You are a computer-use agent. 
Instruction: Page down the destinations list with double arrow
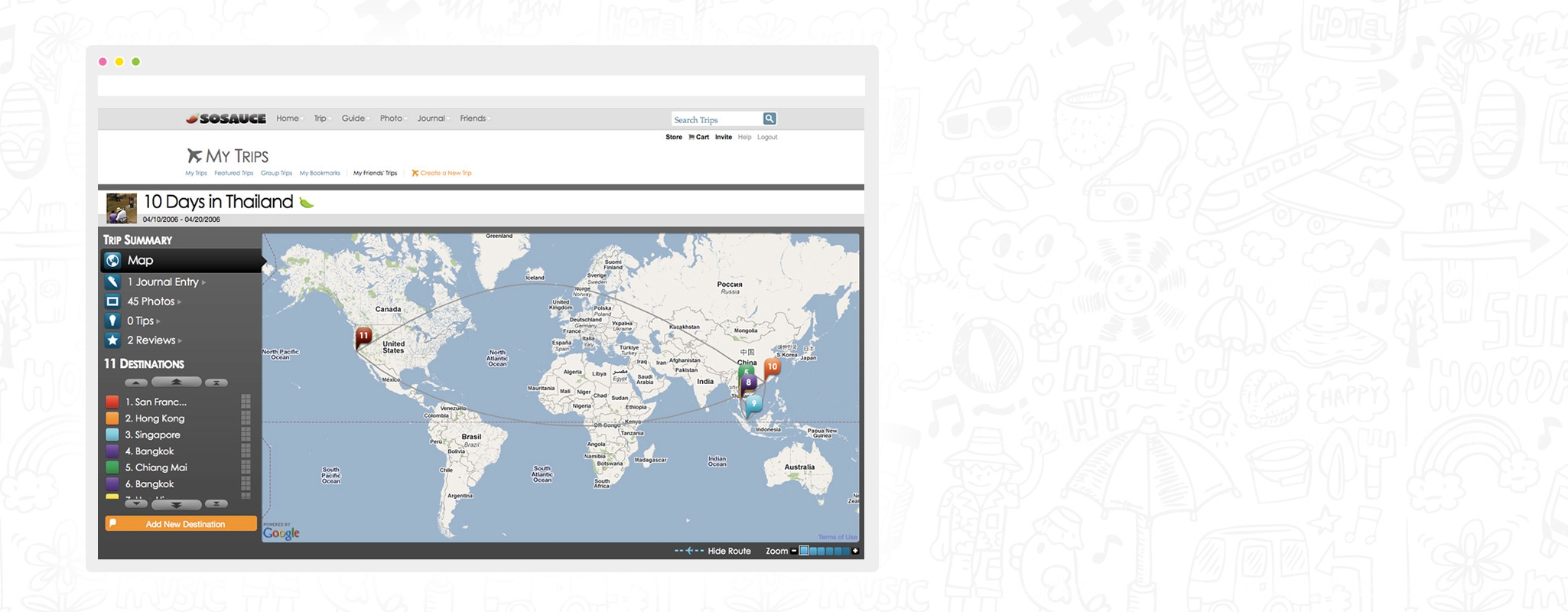pos(177,505)
